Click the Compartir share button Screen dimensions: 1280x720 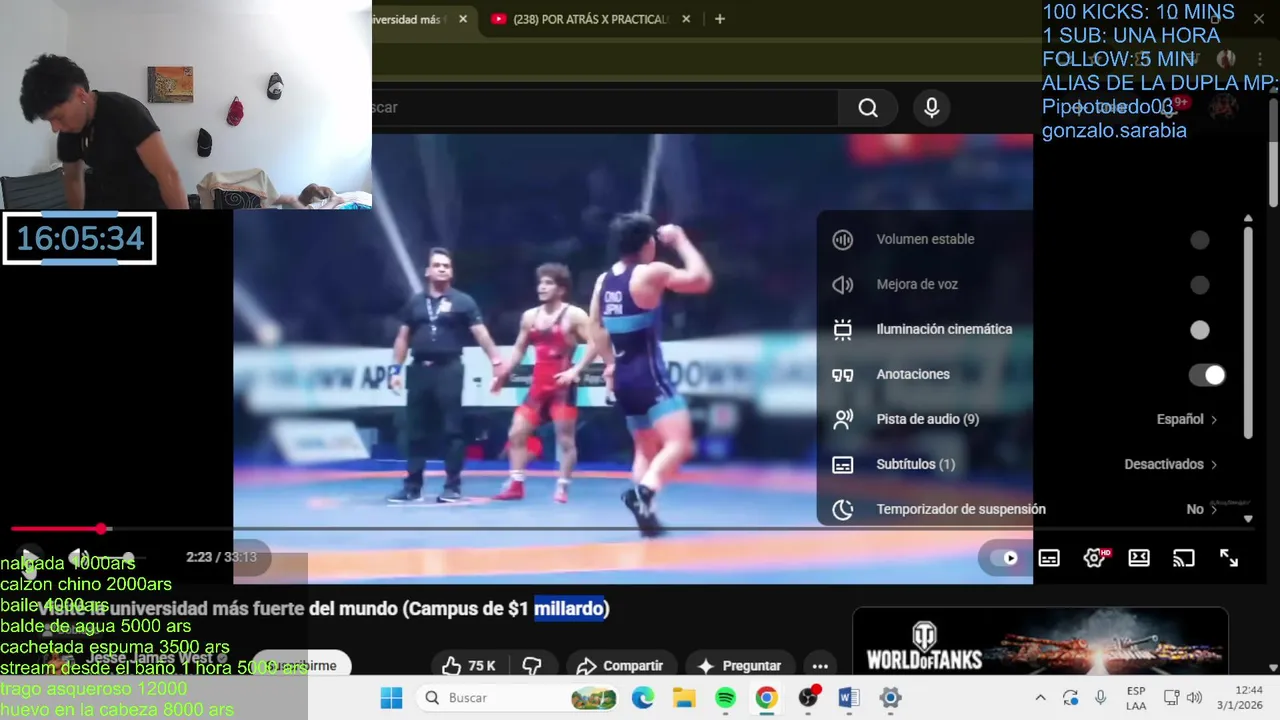[621, 665]
